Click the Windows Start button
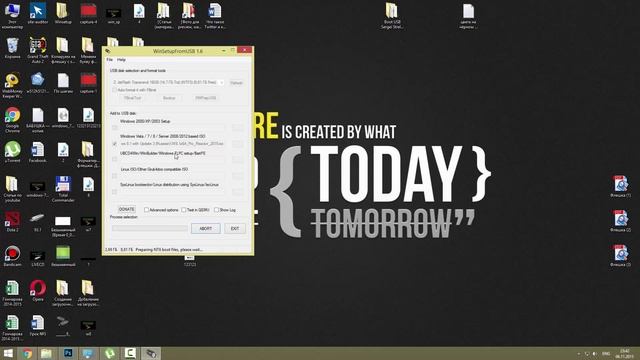Viewport: 640px width, 360px height. 8,353
